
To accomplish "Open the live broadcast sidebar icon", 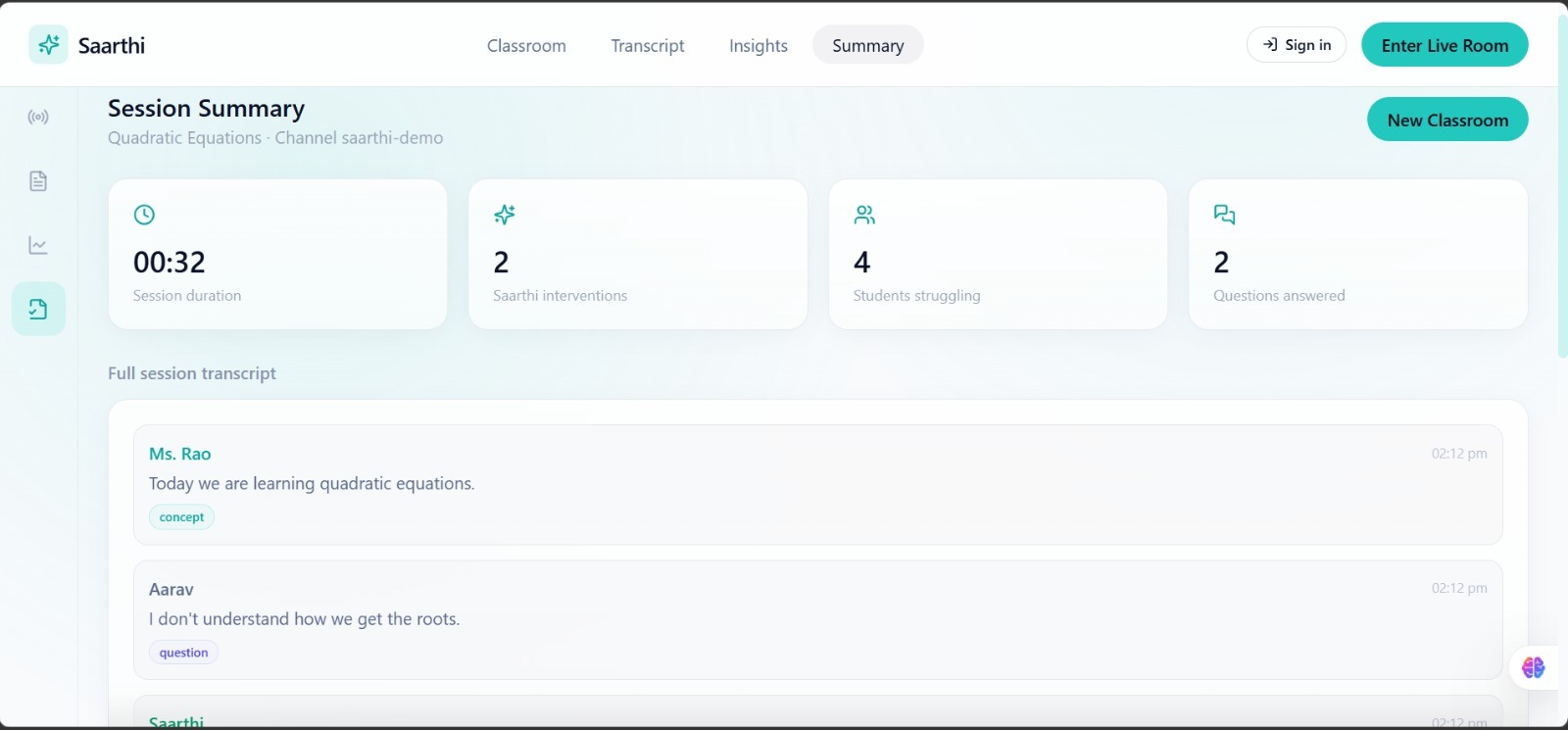I will 38,118.
